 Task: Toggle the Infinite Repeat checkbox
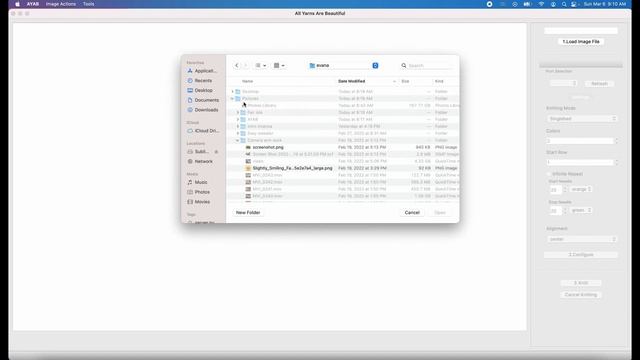point(549,174)
